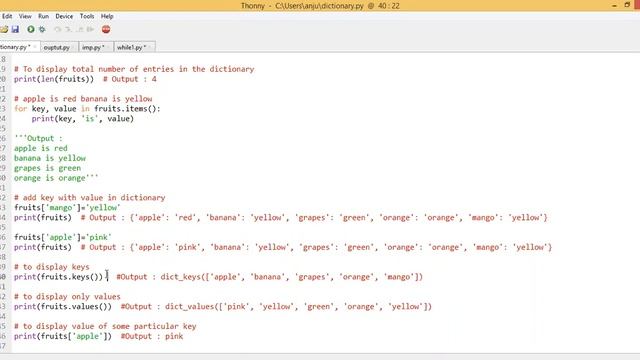Screen dimensions: 640x360
Task: Click the comment '# to display only values'
Action: [x=67, y=297]
